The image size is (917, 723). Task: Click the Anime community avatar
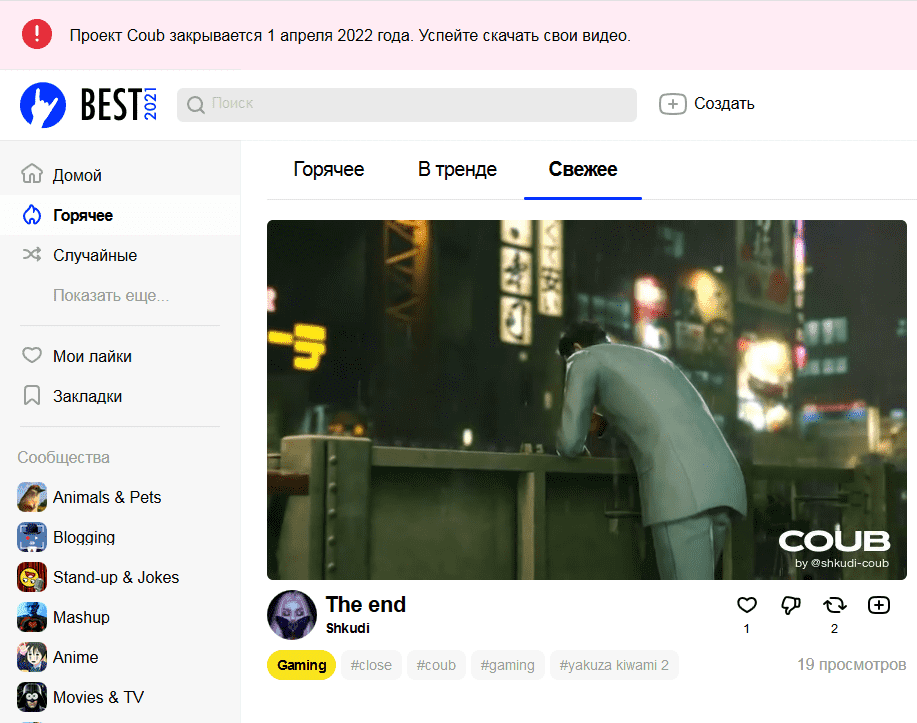32,657
